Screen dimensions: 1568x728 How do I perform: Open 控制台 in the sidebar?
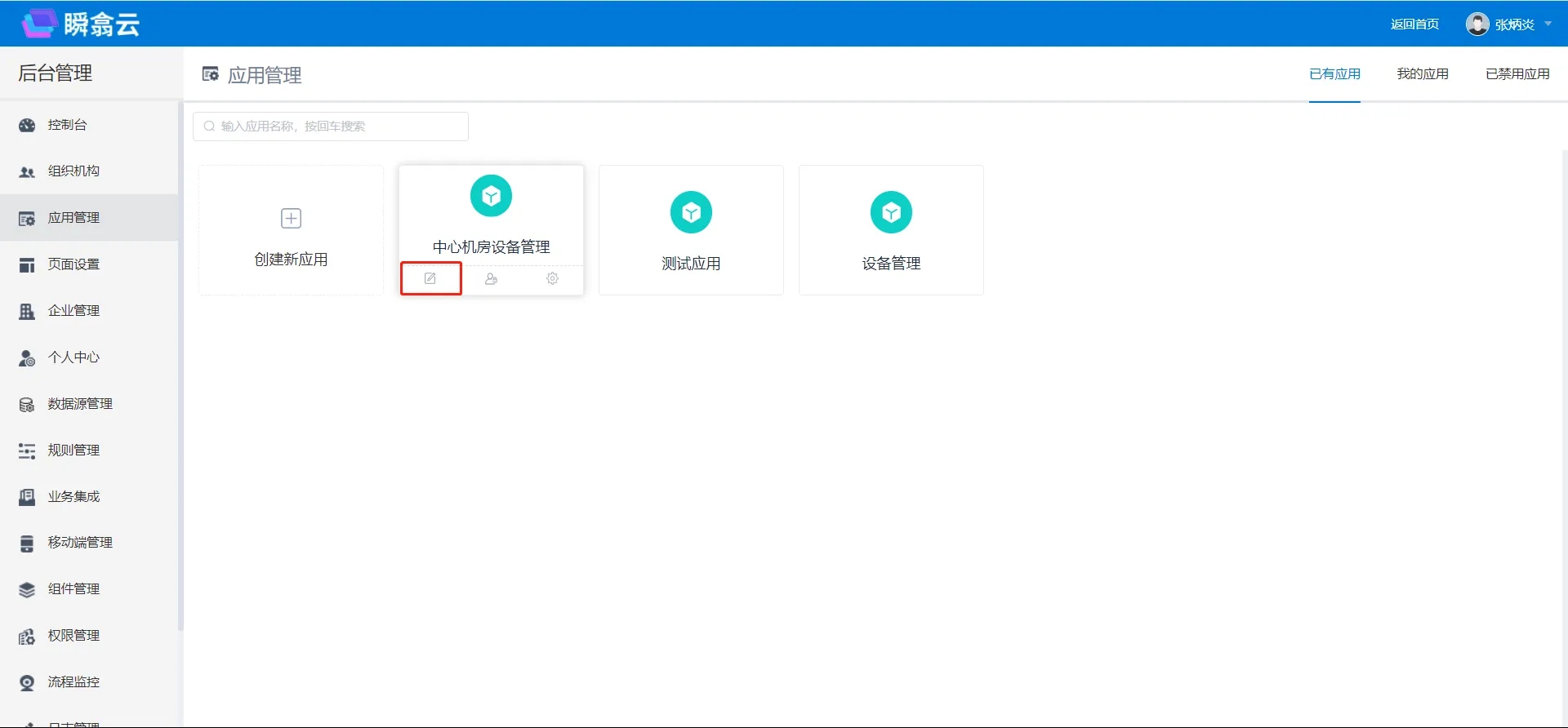coord(67,125)
